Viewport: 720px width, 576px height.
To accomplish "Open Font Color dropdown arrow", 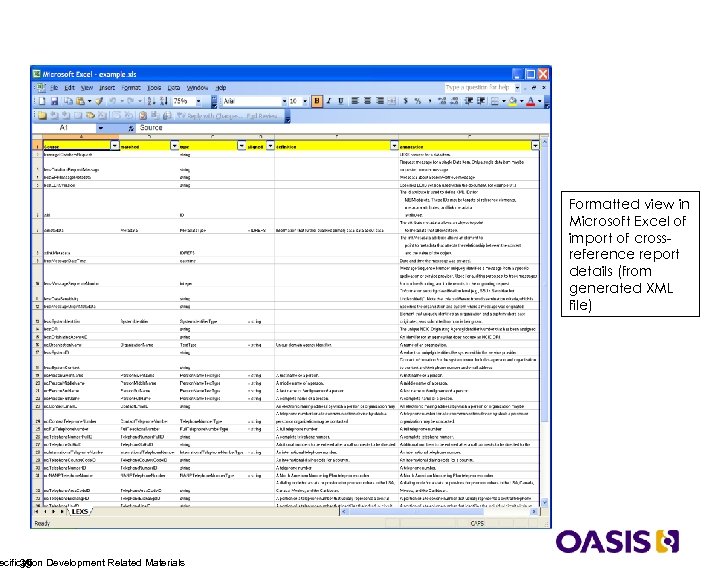I will pyautogui.click(x=540, y=101).
